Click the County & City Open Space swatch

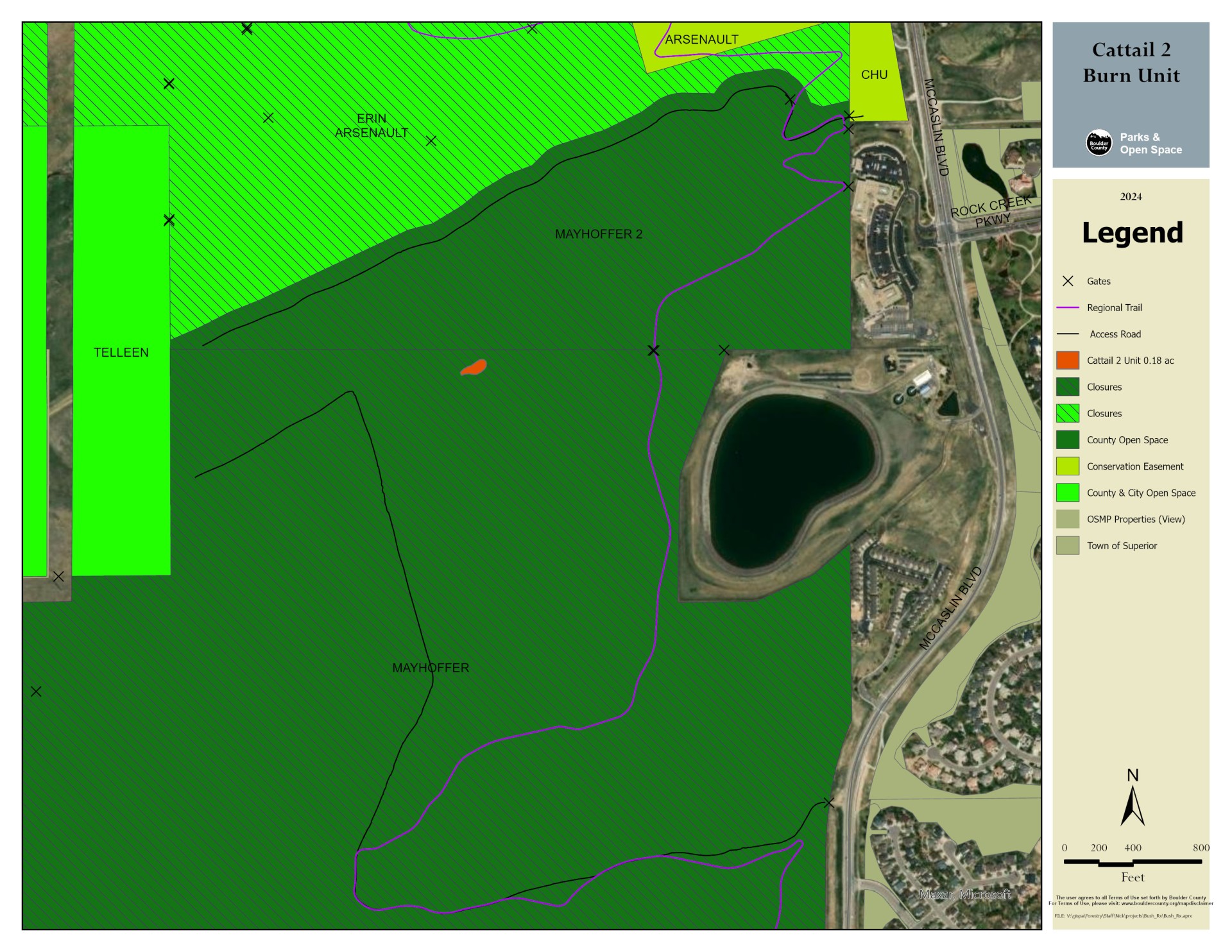coord(1068,493)
